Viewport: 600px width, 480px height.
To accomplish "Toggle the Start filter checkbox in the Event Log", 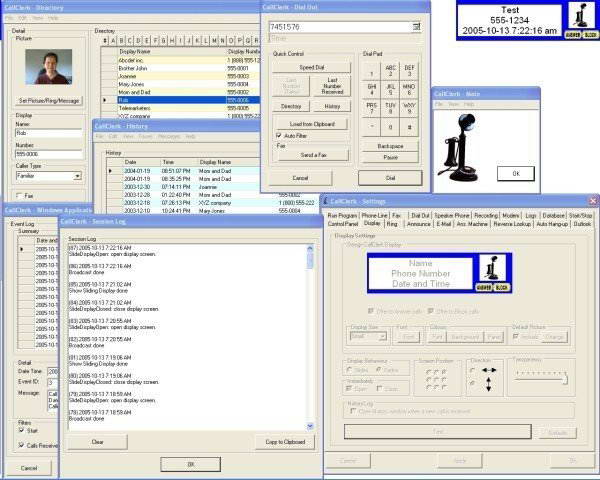I will click(22, 431).
